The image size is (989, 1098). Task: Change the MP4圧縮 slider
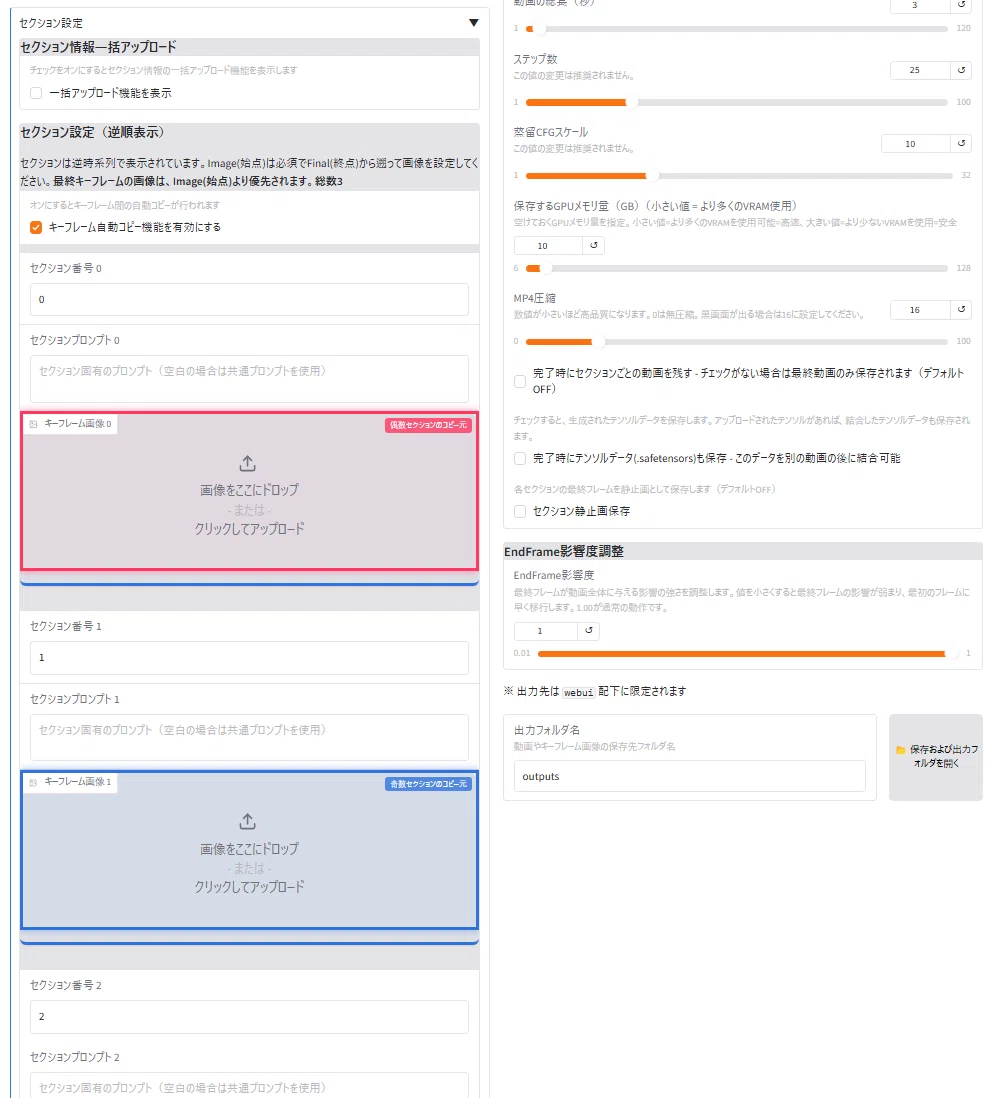(737, 342)
